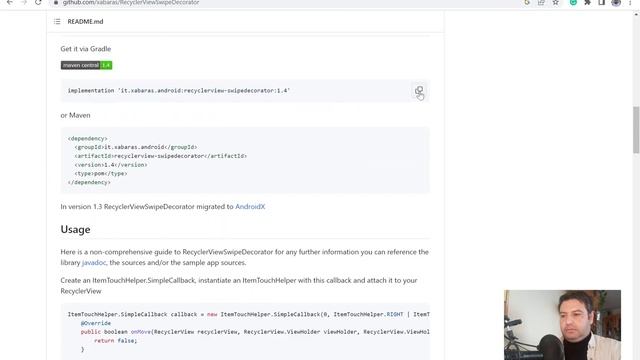
Task: Bookmark this page with the star icon
Action: pyautogui.click(x=556, y=2)
